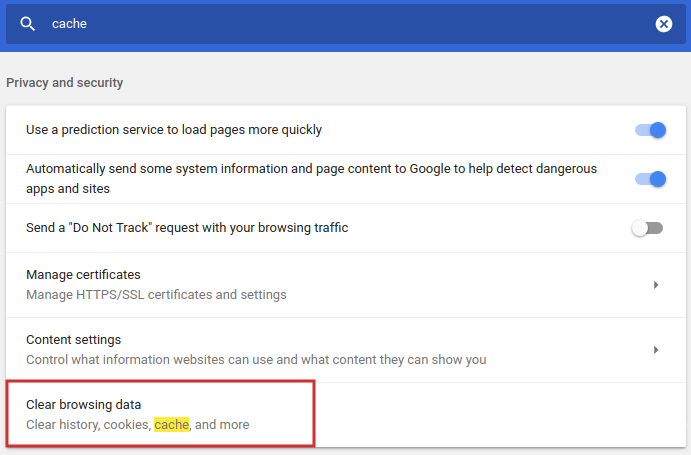Click the Content settings title text
Screen dimensions: 691x455
coord(73,340)
